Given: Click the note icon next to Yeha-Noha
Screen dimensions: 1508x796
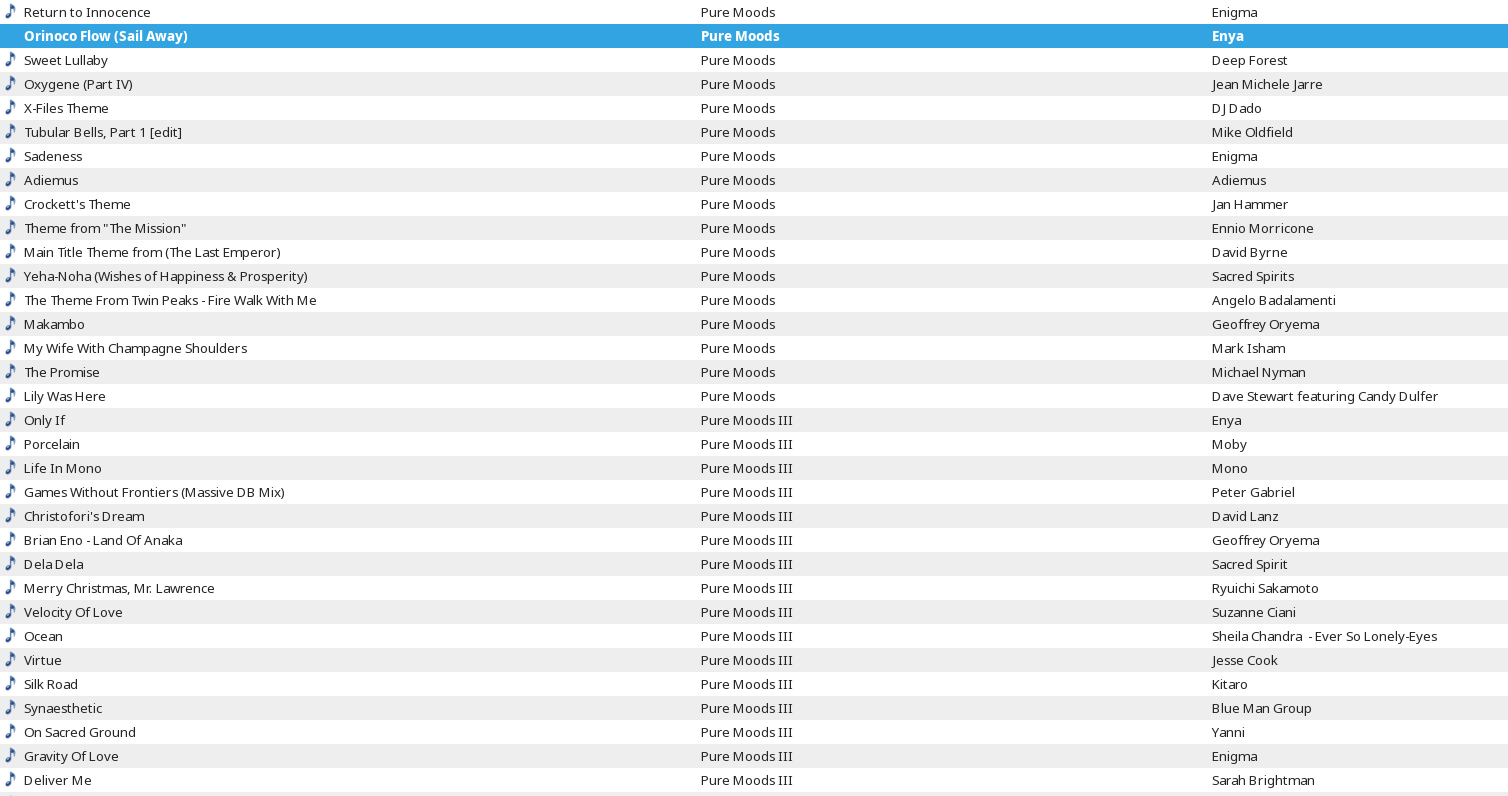Looking at the screenshot, I should coord(11,275).
